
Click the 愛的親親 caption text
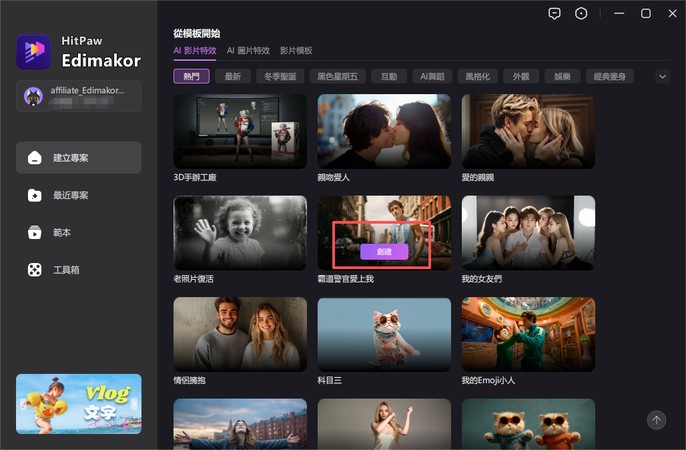(478, 178)
